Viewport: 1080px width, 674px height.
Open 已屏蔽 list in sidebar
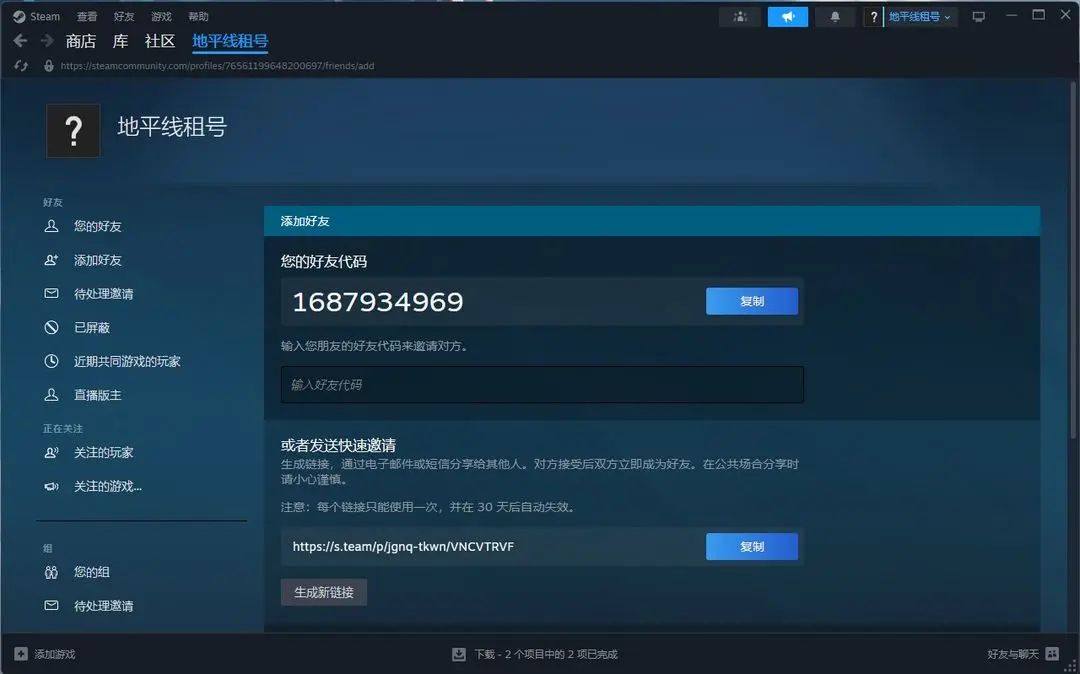pos(92,327)
